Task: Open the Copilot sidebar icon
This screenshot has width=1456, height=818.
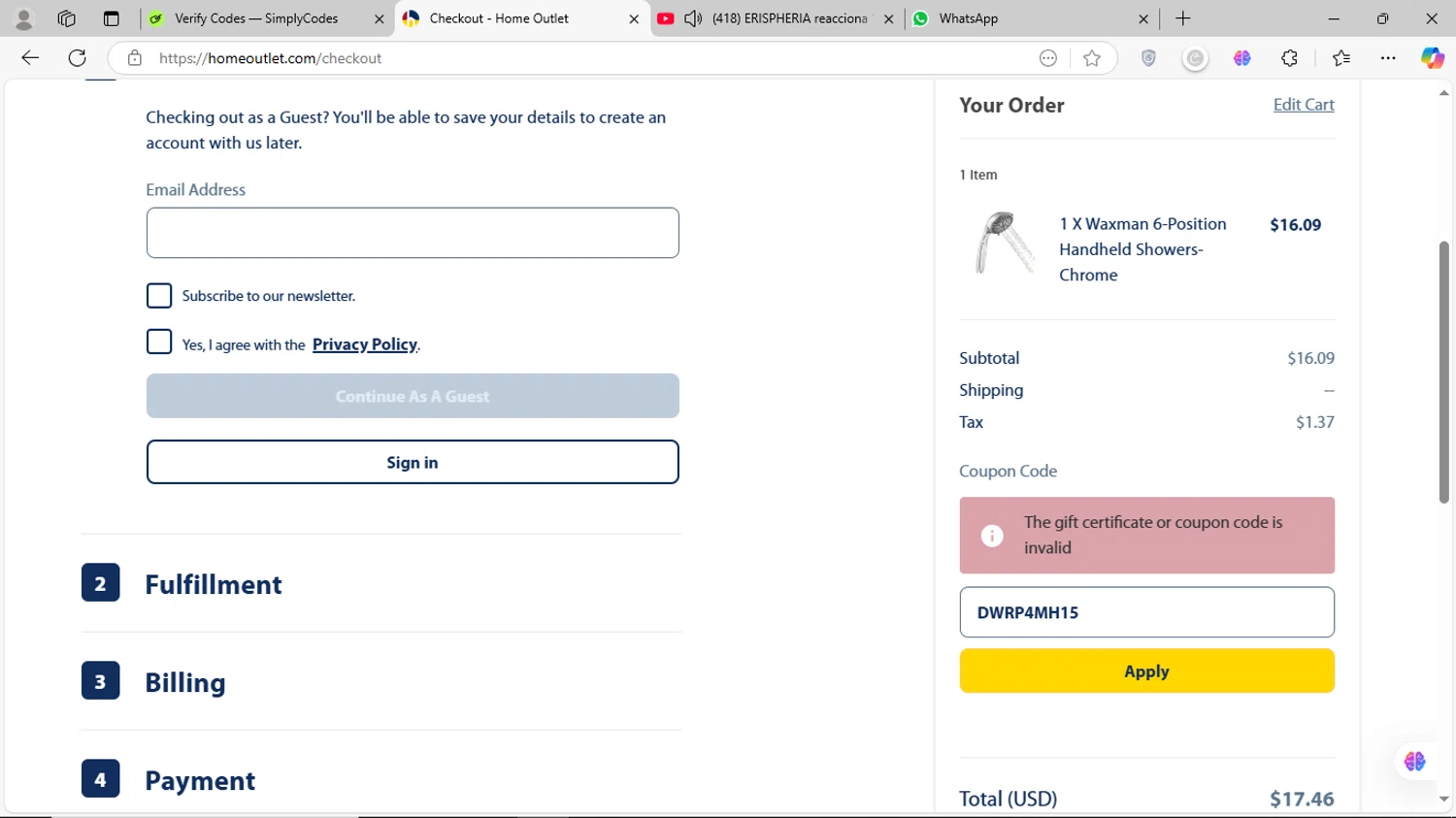Action: [1433, 58]
